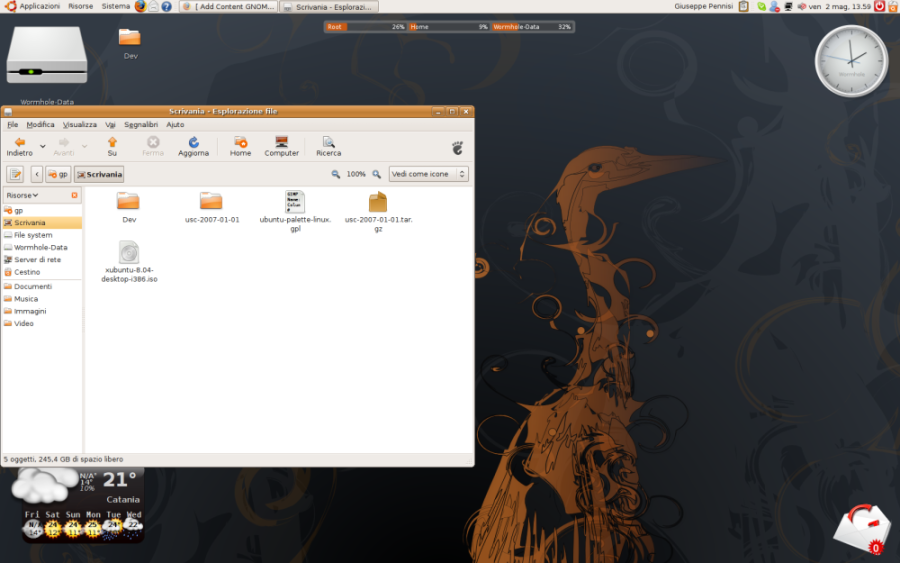Click the user status tray icon
900x563 pixels.
coord(774,6)
